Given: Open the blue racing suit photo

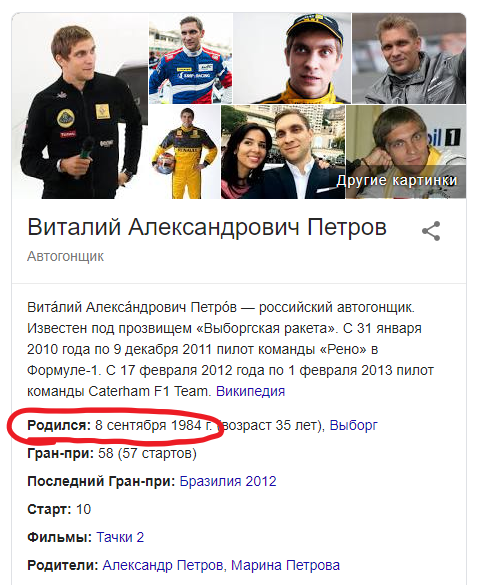Looking at the screenshot, I should [191, 59].
